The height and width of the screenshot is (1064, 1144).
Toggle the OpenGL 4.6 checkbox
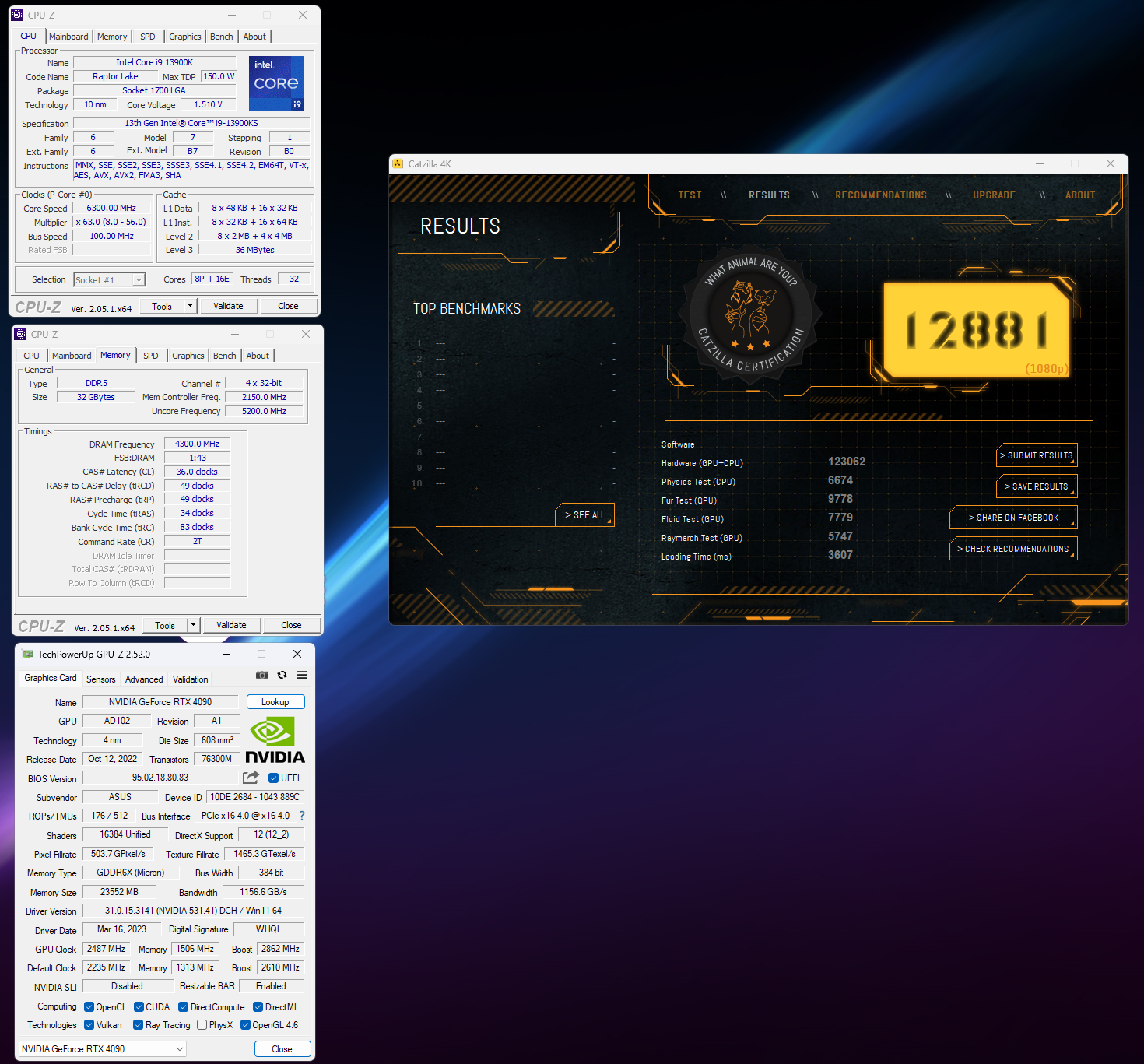click(245, 1024)
